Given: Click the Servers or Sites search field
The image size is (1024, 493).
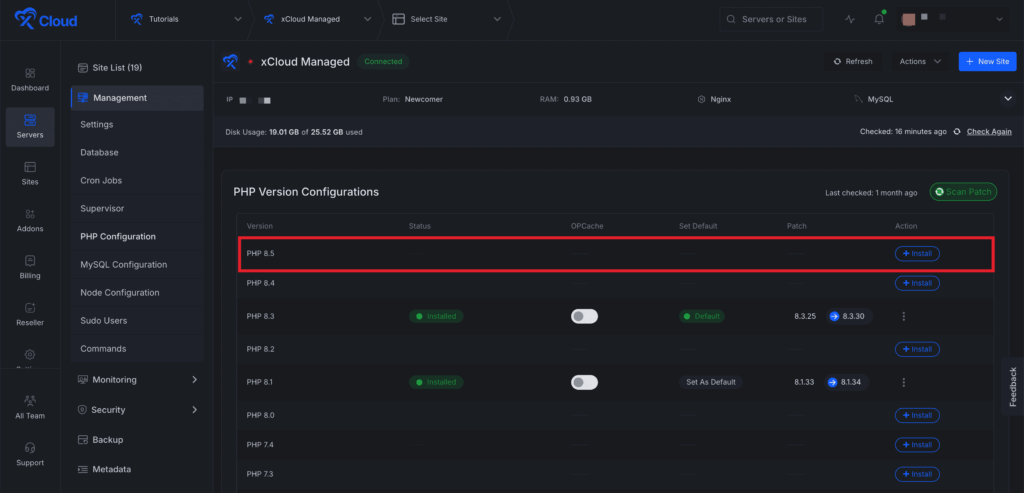Looking at the screenshot, I should tap(771, 19).
